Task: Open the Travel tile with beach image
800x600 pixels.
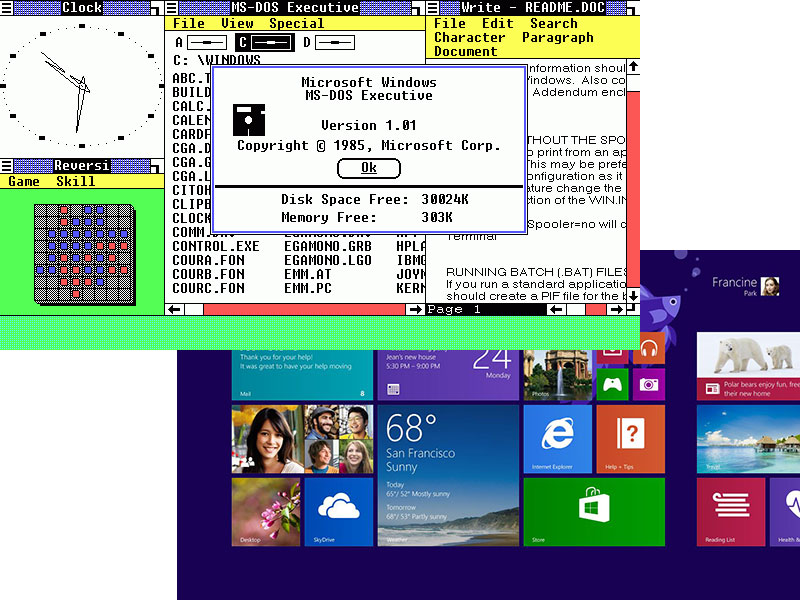Action: pyautogui.click(x=748, y=439)
